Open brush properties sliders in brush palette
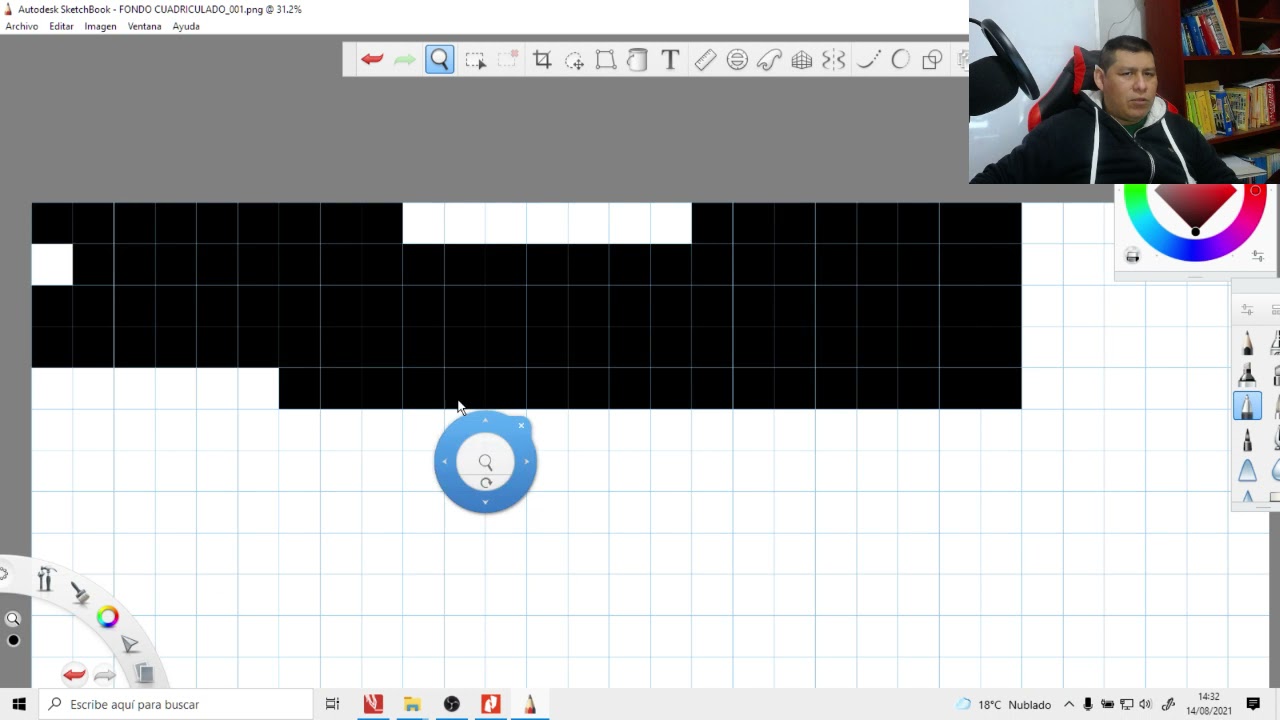 [x=1247, y=310]
